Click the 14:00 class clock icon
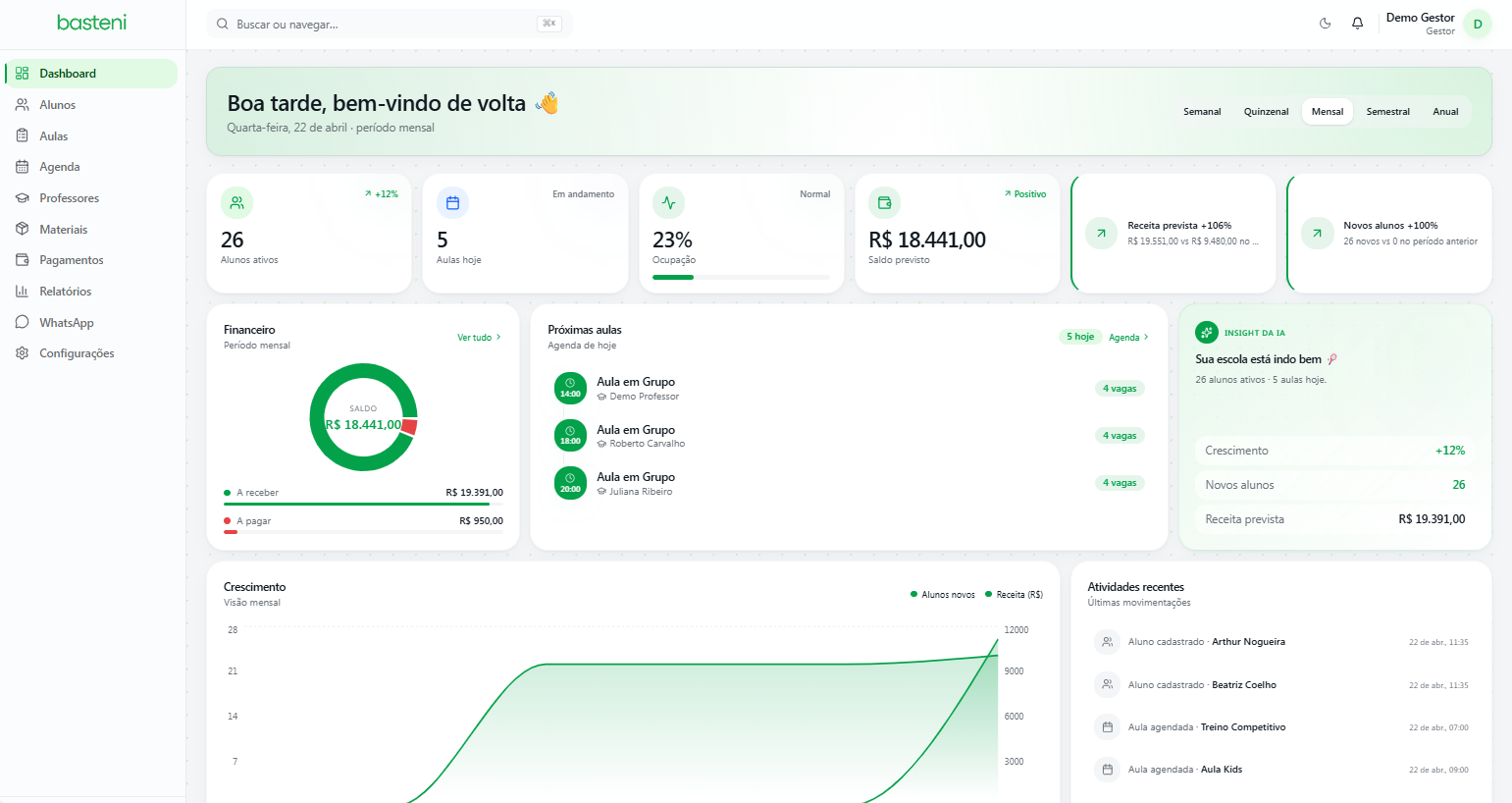The image size is (1512, 803). click(570, 389)
